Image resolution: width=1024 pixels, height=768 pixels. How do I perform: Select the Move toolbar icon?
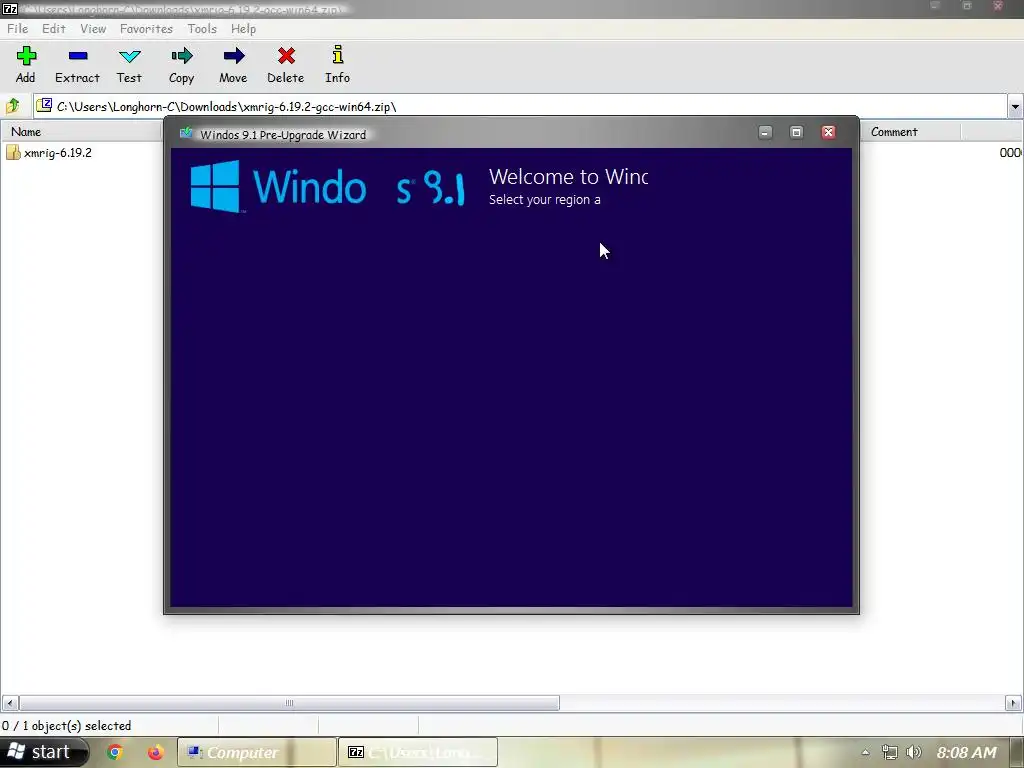pyautogui.click(x=233, y=65)
